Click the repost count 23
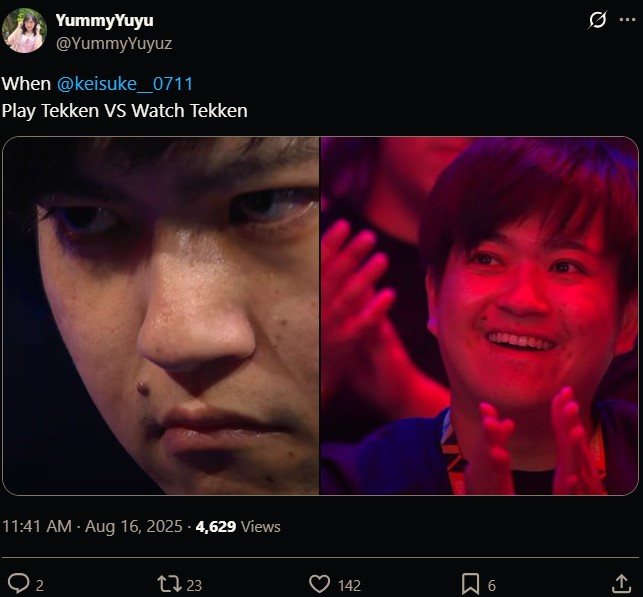643x597 pixels. (194, 585)
